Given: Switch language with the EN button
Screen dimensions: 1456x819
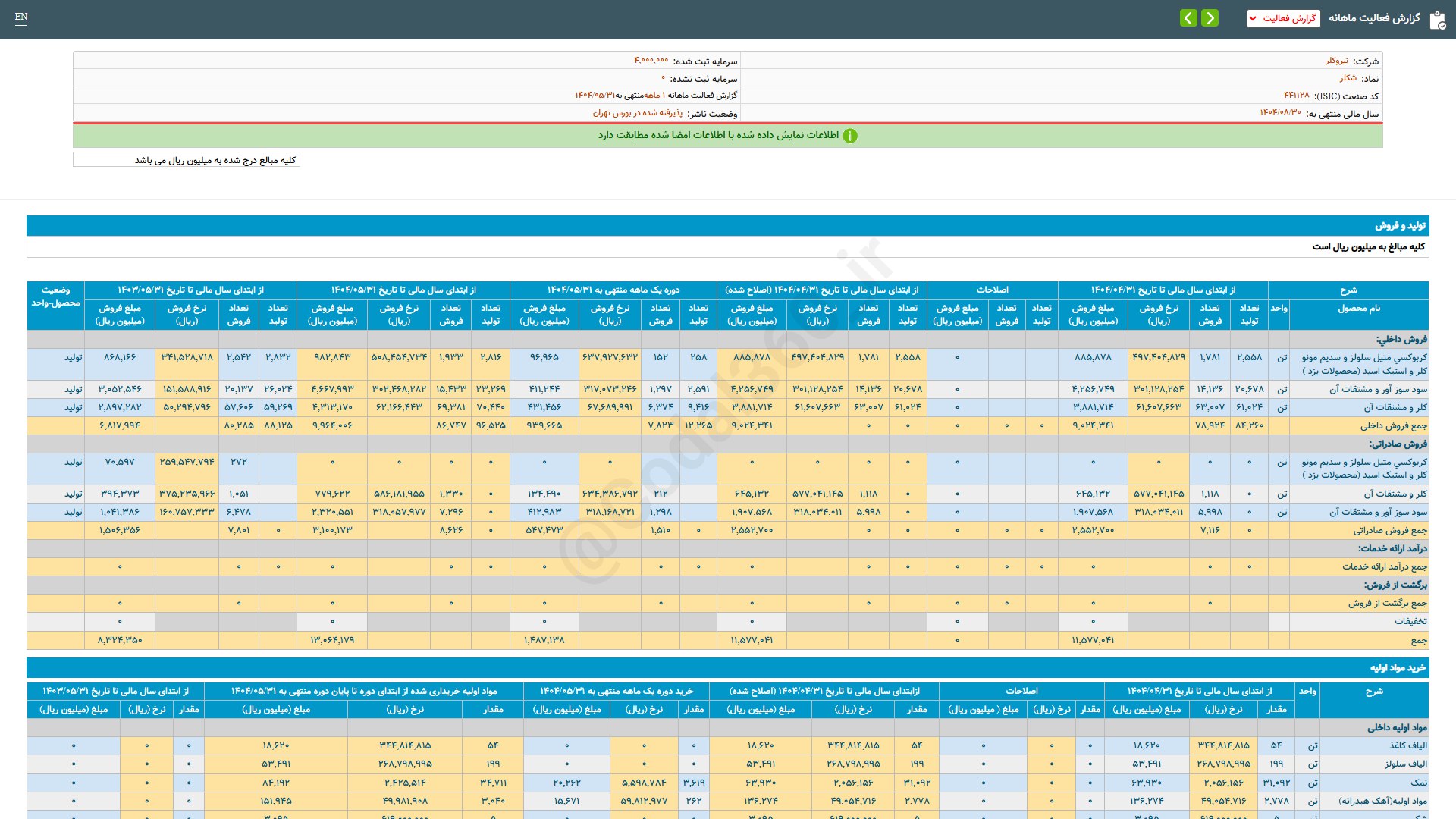Looking at the screenshot, I should coord(21,17).
